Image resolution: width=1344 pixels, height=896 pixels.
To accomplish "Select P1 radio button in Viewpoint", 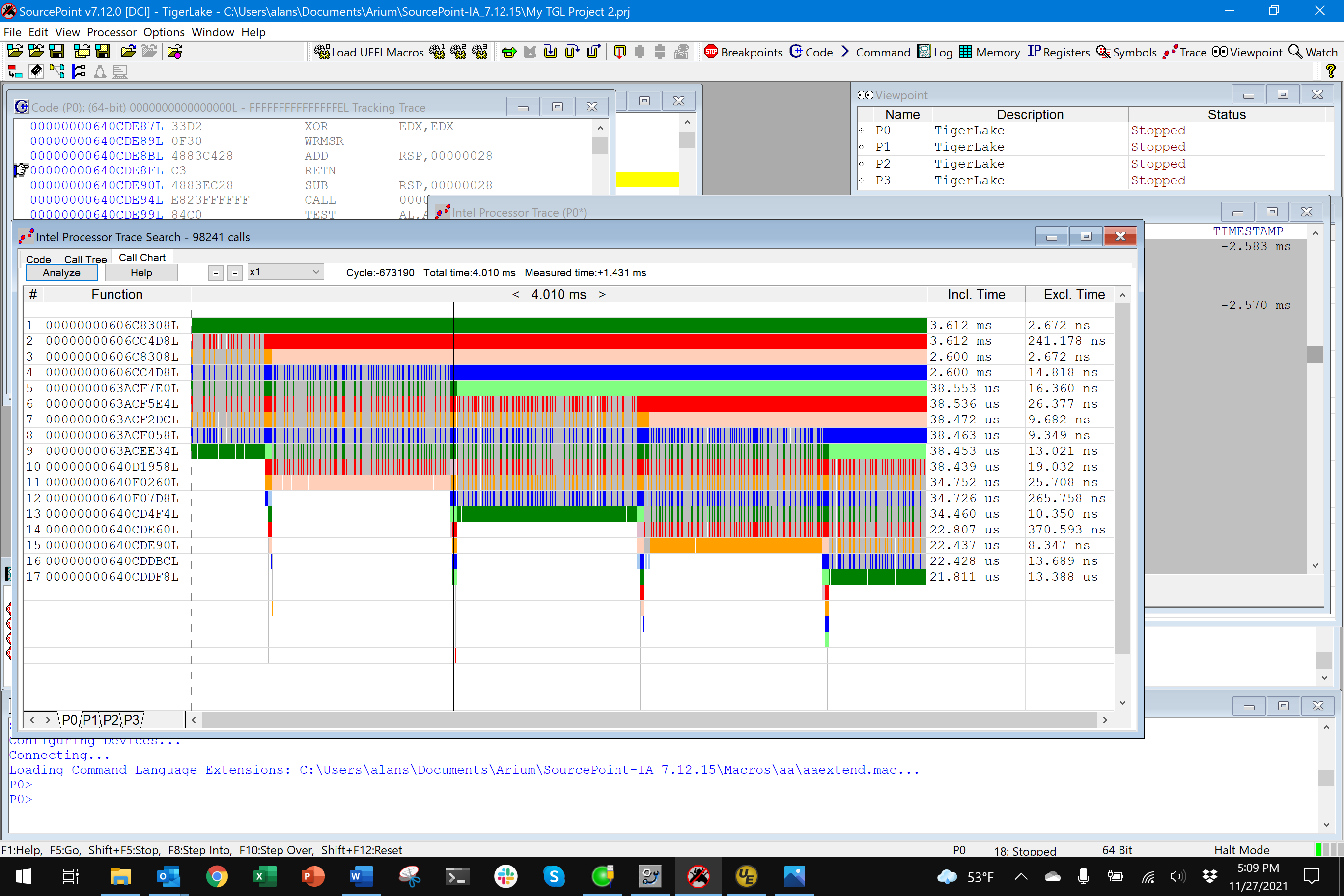I will 861,147.
